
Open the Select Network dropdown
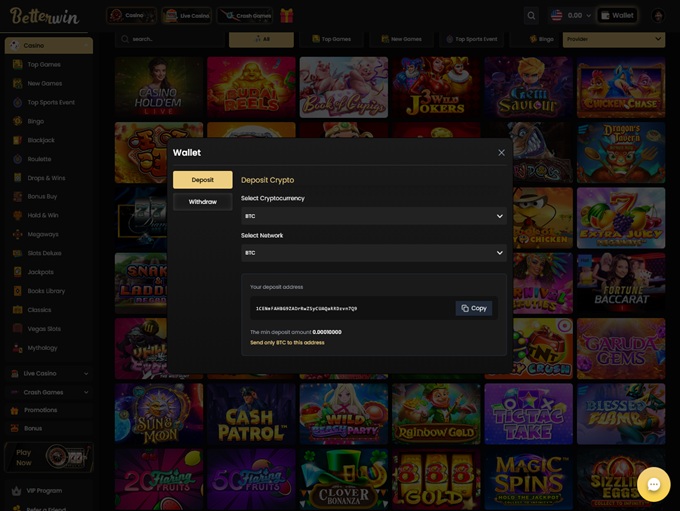373,253
